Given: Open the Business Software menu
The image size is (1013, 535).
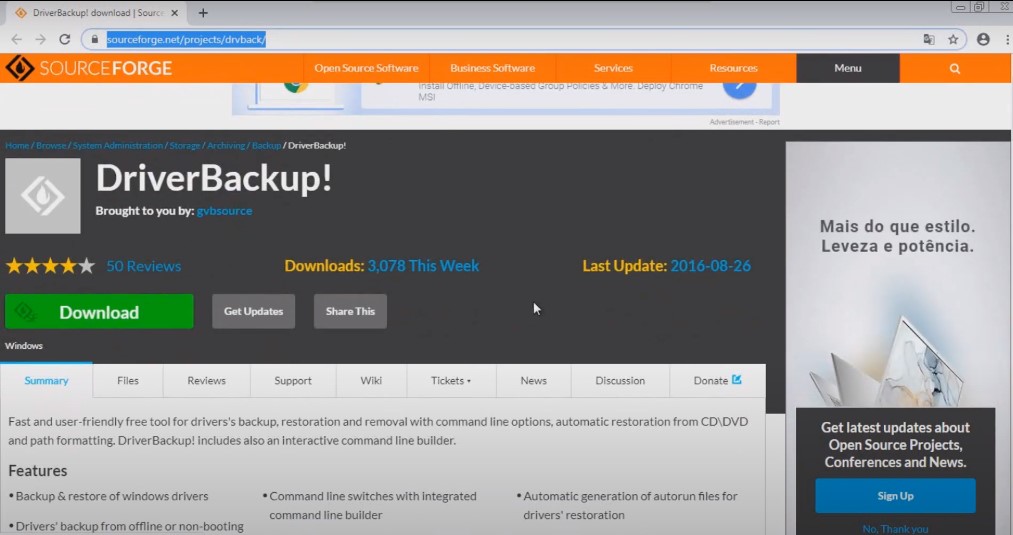Looking at the screenshot, I should pyautogui.click(x=492, y=68).
